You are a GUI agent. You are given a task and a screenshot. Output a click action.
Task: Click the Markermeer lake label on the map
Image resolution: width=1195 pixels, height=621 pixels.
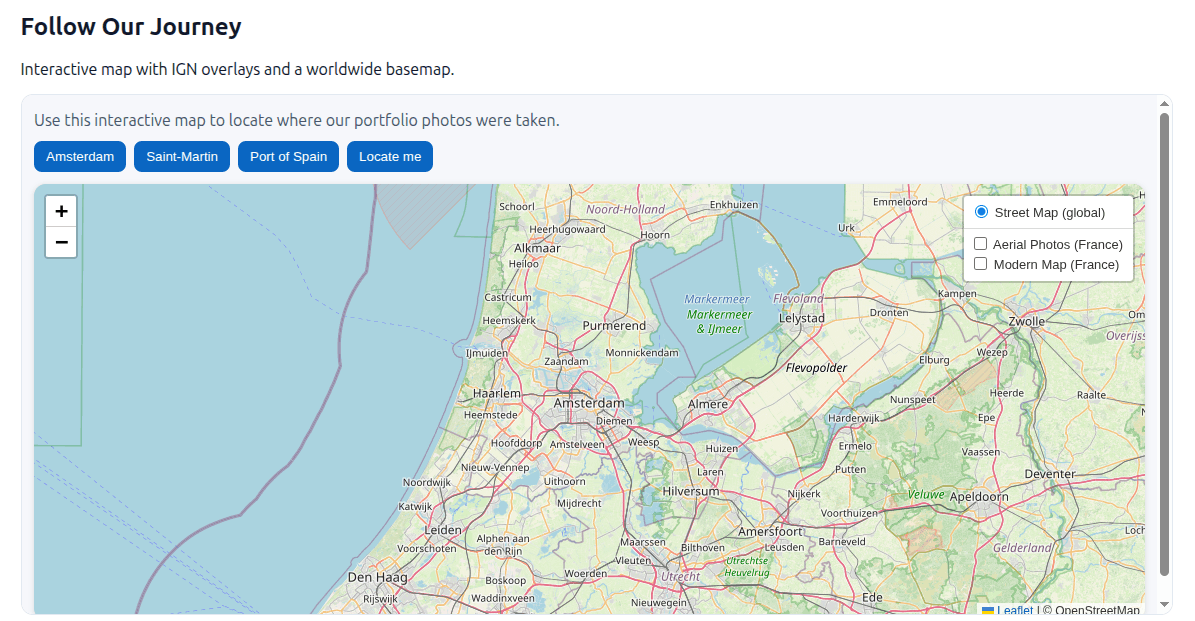pyautogui.click(x=717, y=299)
